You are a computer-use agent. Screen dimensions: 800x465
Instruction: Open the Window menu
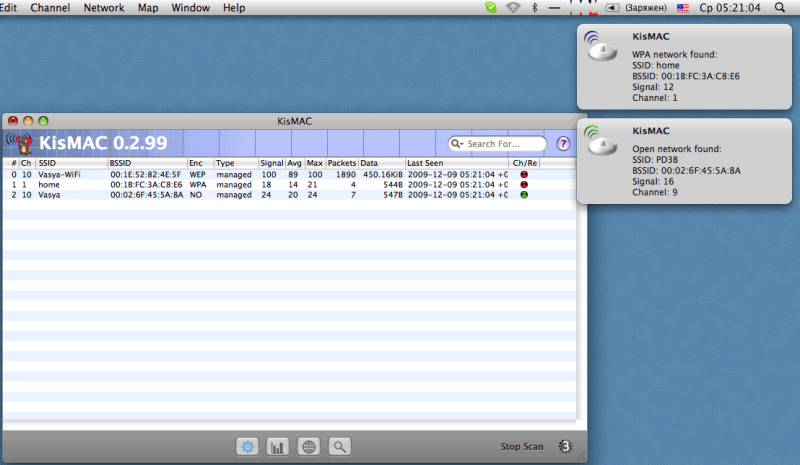click(190, 8)
